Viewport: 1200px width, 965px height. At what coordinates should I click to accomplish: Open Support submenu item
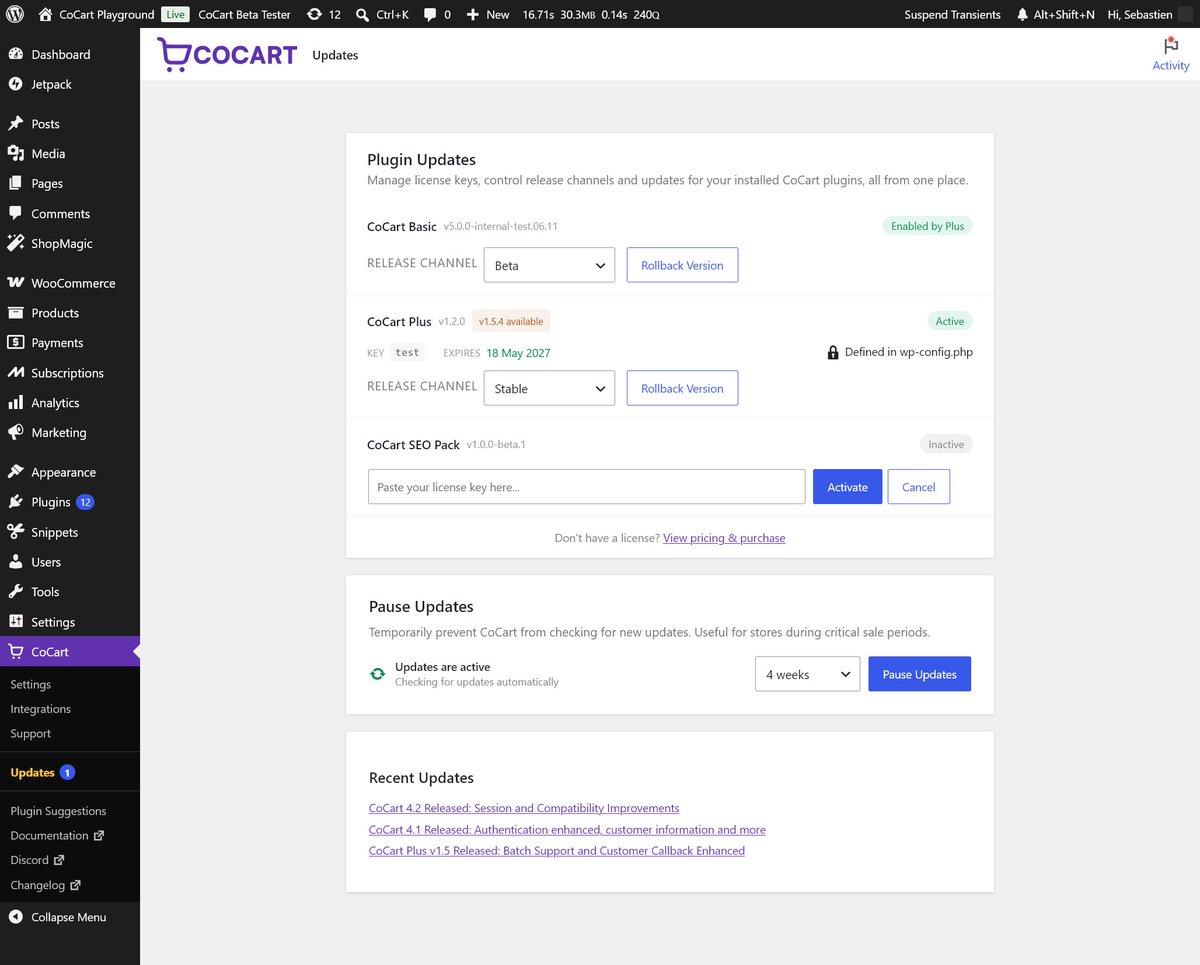[31, 734]
